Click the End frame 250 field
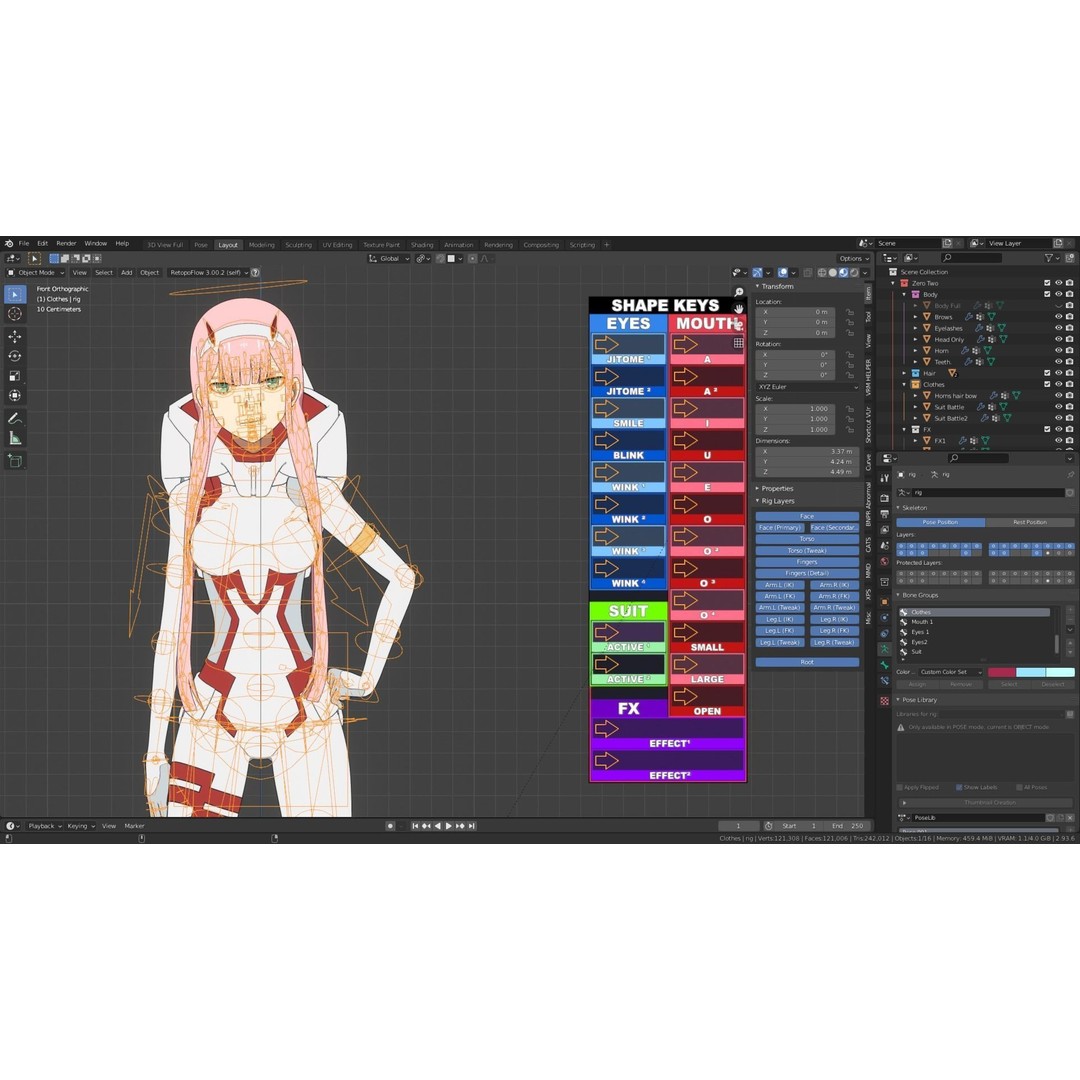The width and height of the screenshot is (1080, 1080). pyautogui.click(x=849, y=826)
